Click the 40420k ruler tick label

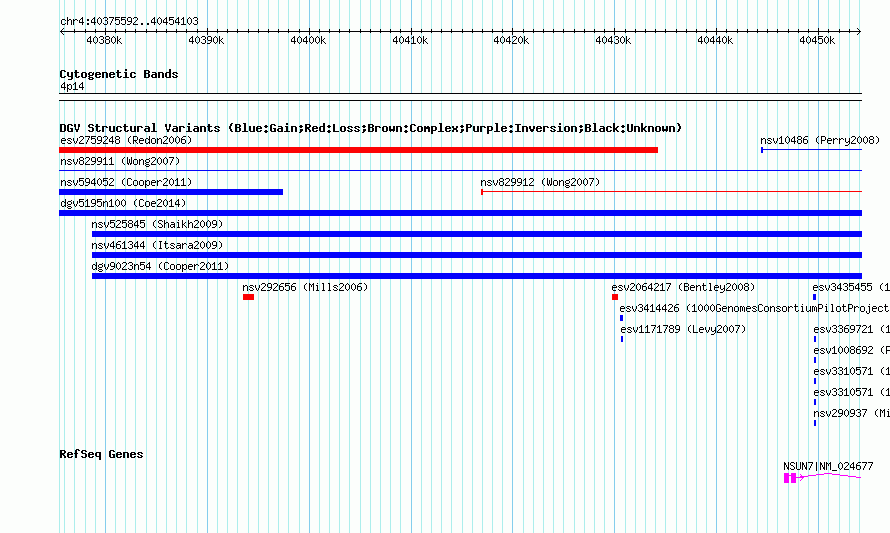511,40
